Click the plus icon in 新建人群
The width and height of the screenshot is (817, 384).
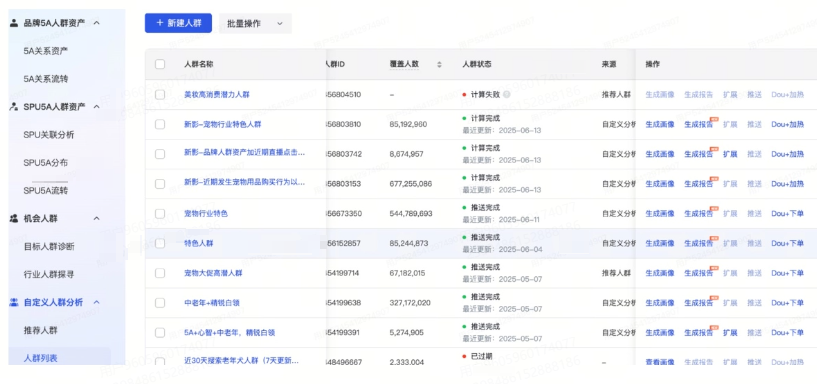tap(160, 23)
